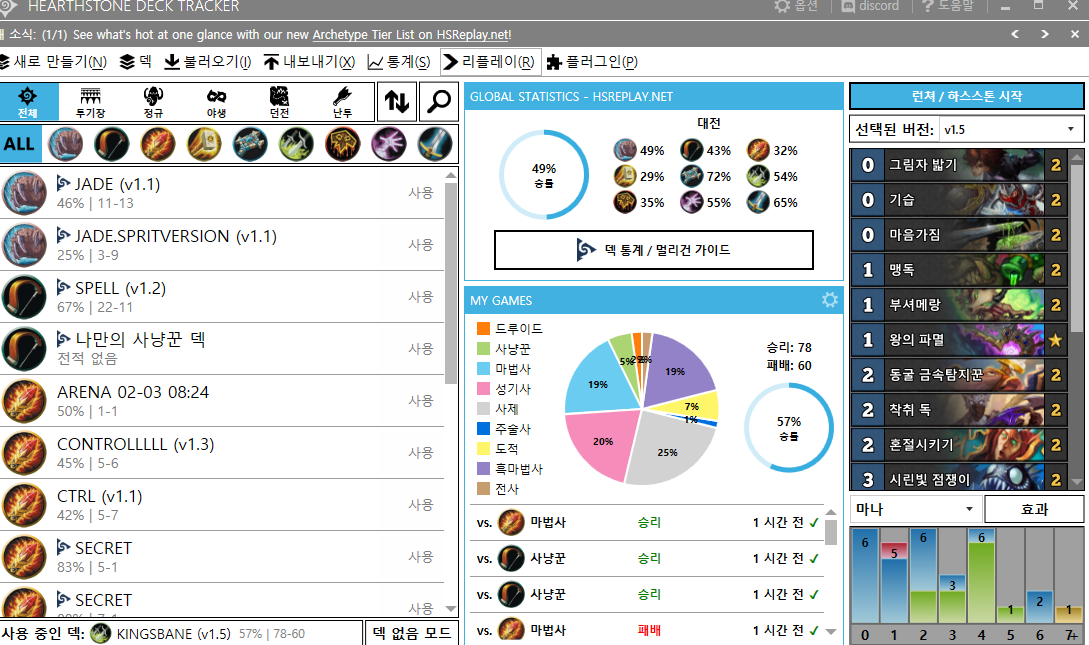Select the 정규 standard filter
The width and height of the screenshot is (1089, 645).
tap(153, 101)
